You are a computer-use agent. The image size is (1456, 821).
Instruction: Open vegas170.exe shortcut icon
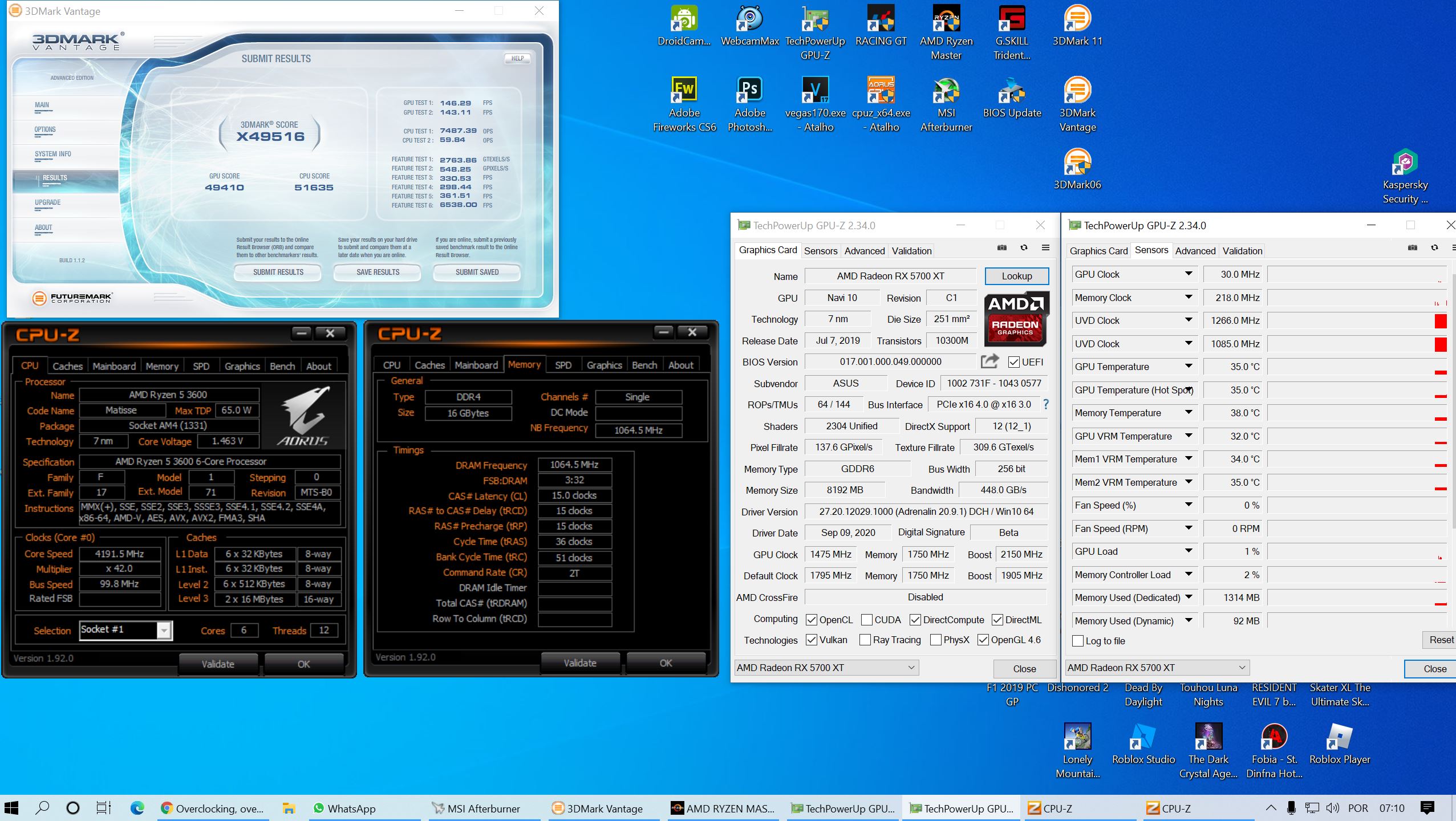coord(815,104)
